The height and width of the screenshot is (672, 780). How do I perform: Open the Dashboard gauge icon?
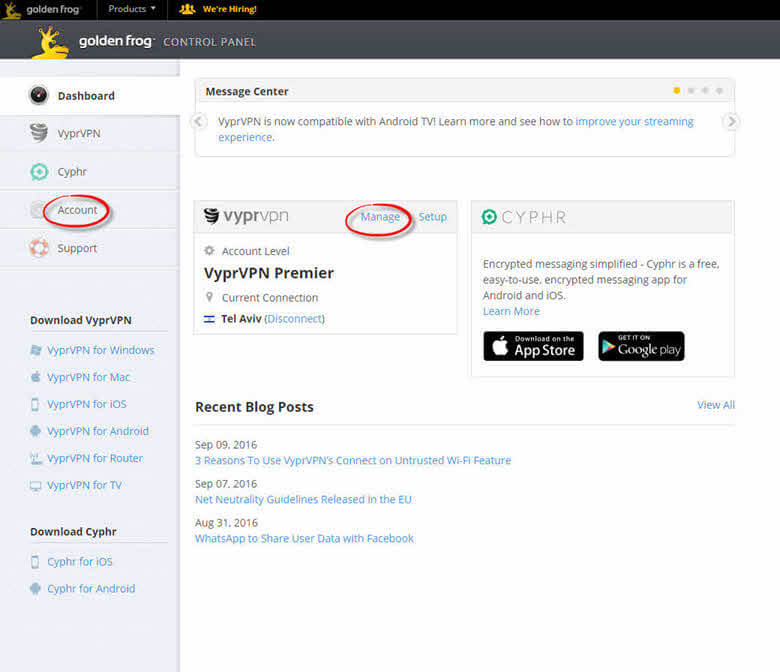[x=38, y=95]
